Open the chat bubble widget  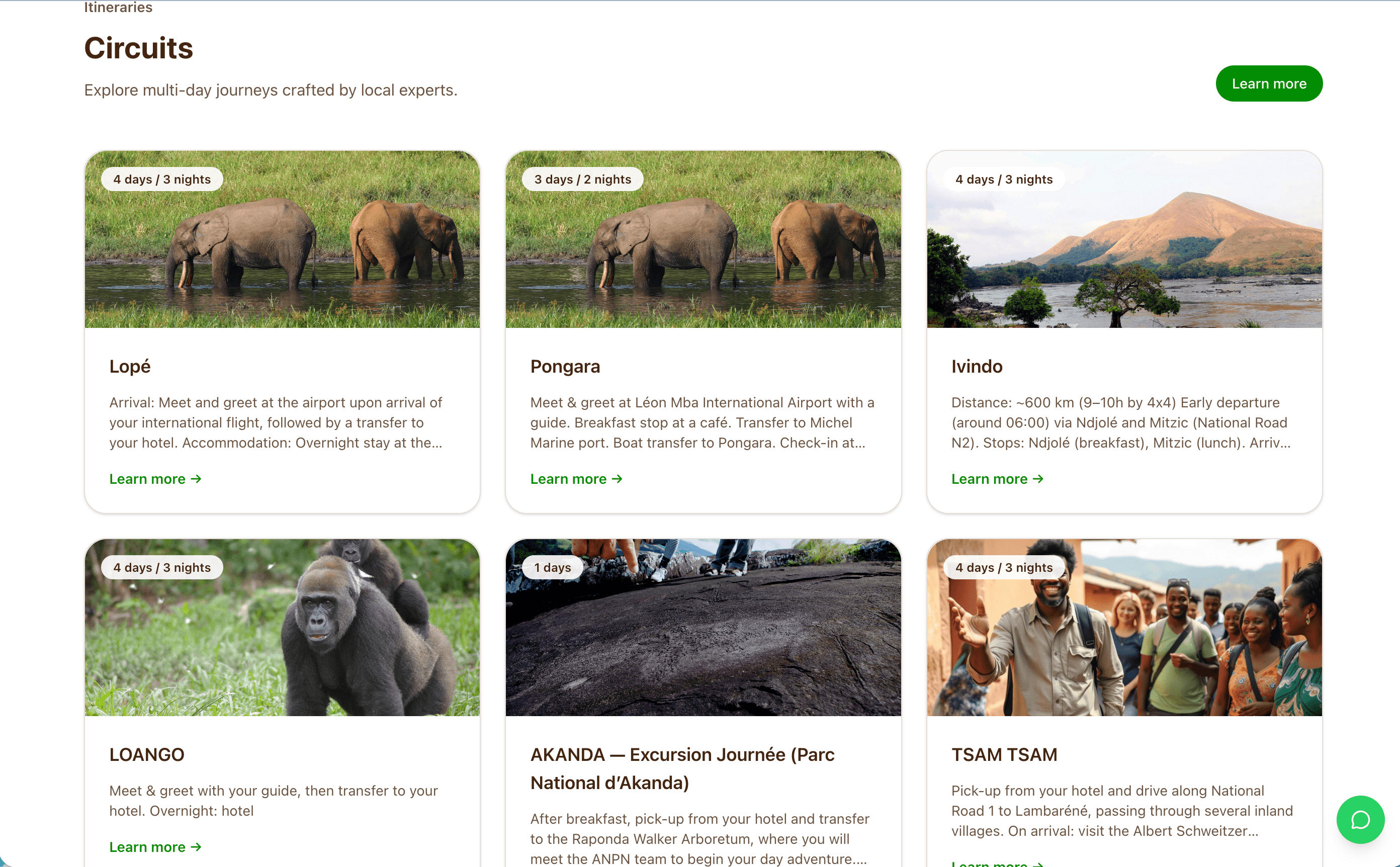[x=1360, y=819]
